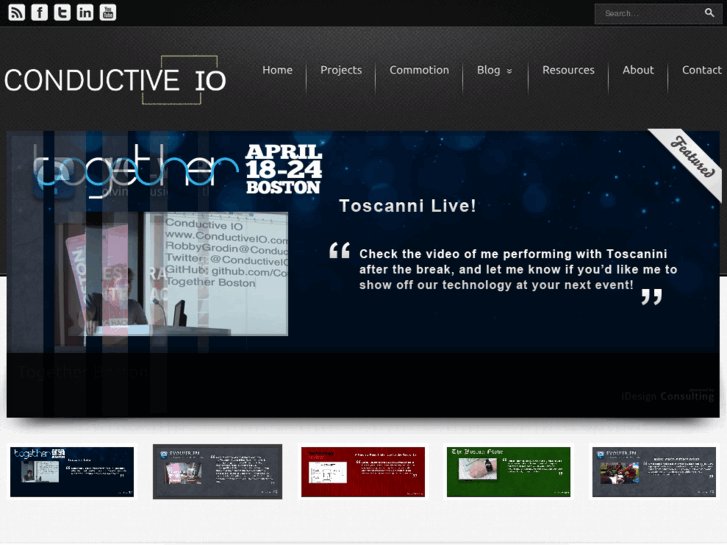The height and width of the screenshot is (545, 727).
Task: Open the Blog menu item
Action: pos(489,70)
